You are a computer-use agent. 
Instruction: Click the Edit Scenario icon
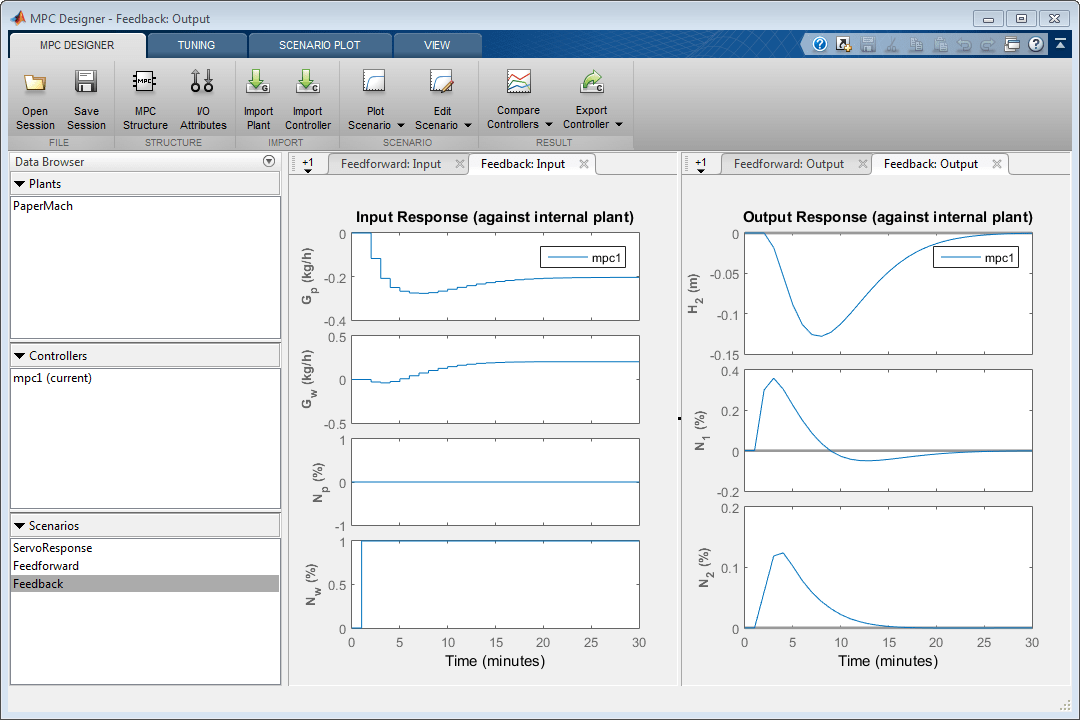click(x=442, y=81)
